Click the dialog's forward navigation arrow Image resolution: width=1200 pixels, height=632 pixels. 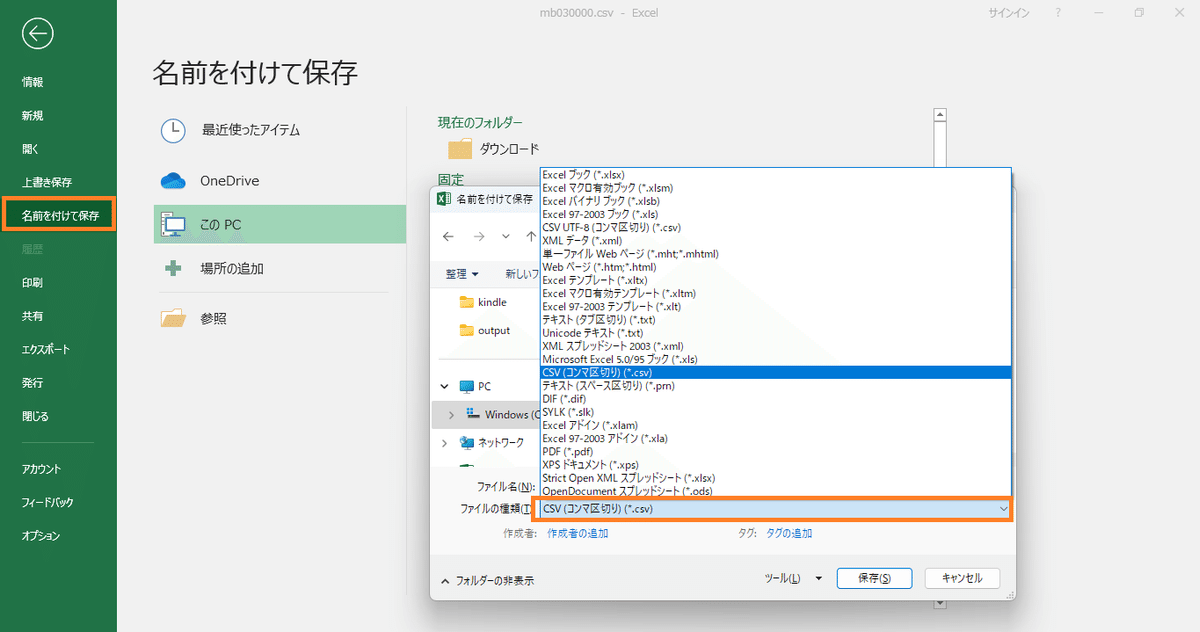pyautogui.click(x=479, y=237)
